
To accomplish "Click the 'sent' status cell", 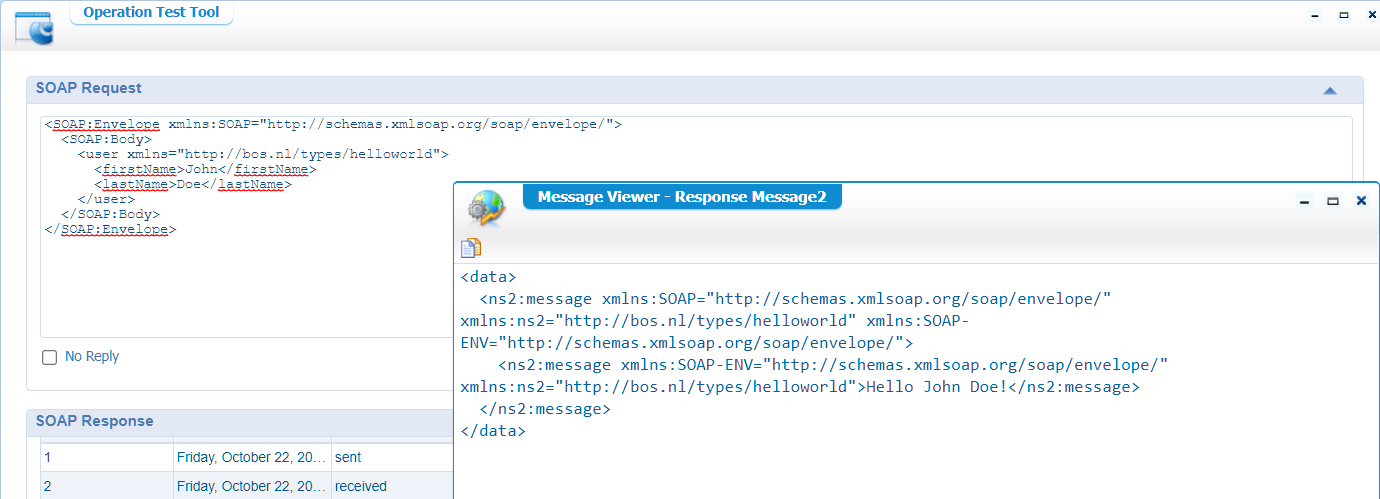I will pyautogui.click(x=391, y=457).
